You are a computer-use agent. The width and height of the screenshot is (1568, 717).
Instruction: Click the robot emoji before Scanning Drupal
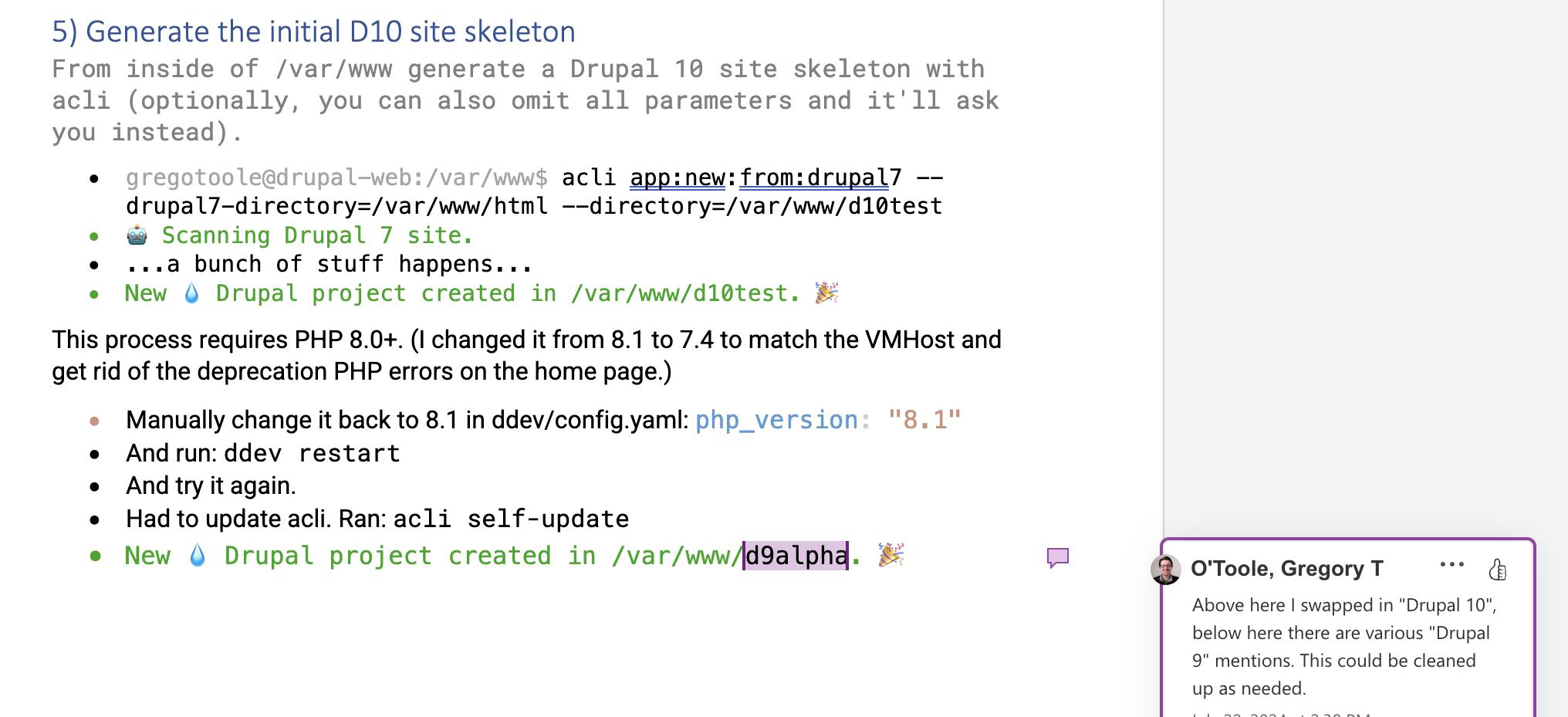click(137, 235)
